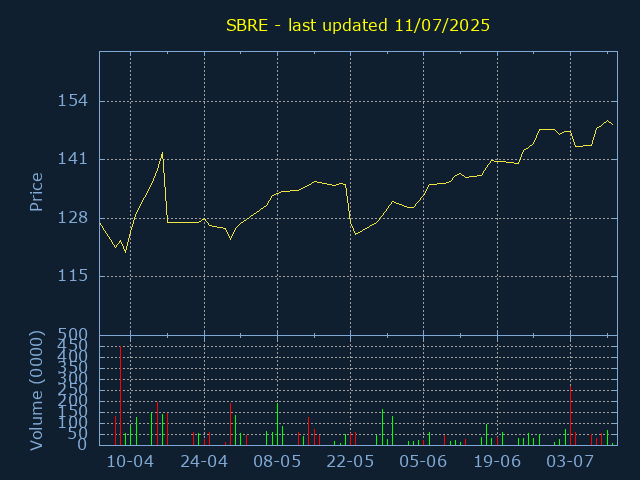Click the 'Price' axis title

click(x=36, y=192)
